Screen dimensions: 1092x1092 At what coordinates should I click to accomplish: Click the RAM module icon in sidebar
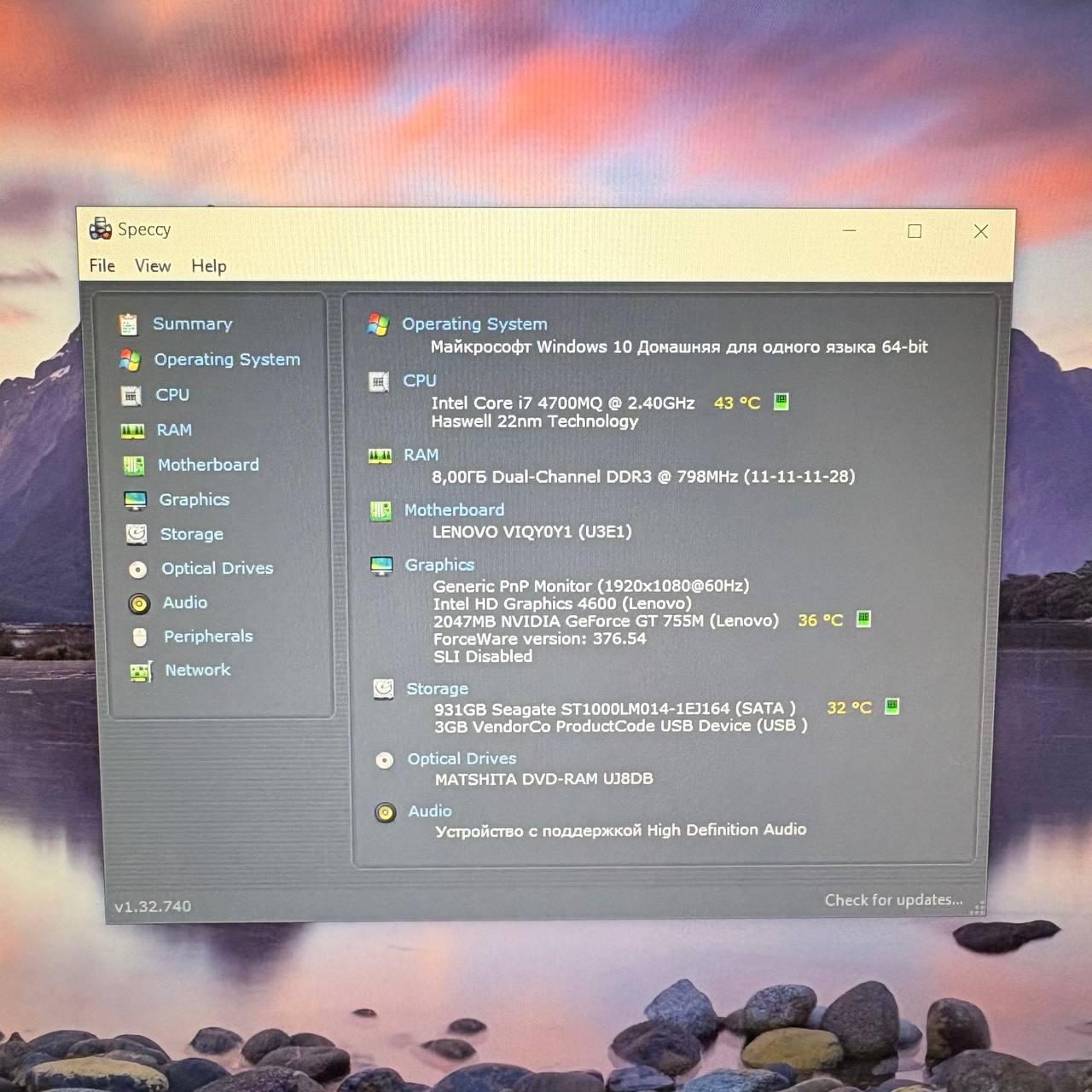point(132,431)
